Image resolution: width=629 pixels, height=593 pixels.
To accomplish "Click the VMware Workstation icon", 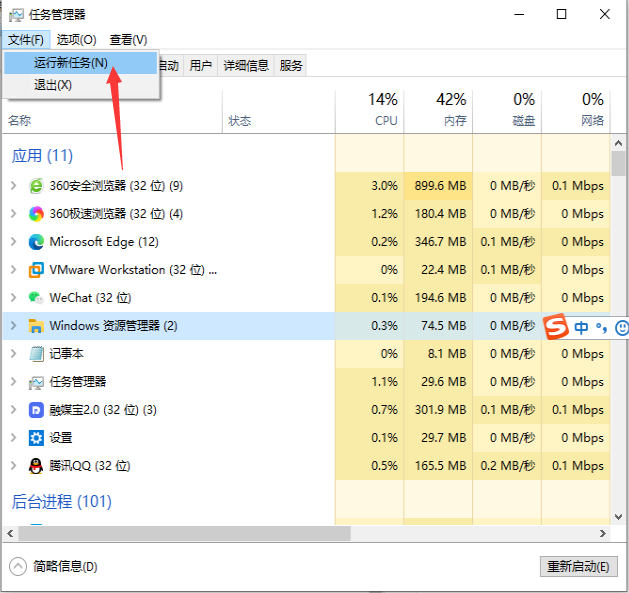I will point(36,270).
